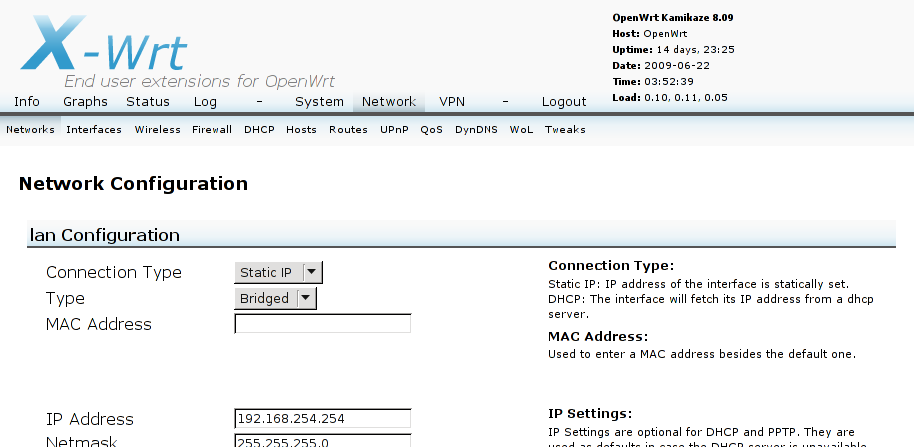
Task: Open the DHCP submenu page
Action: (259, 130)
